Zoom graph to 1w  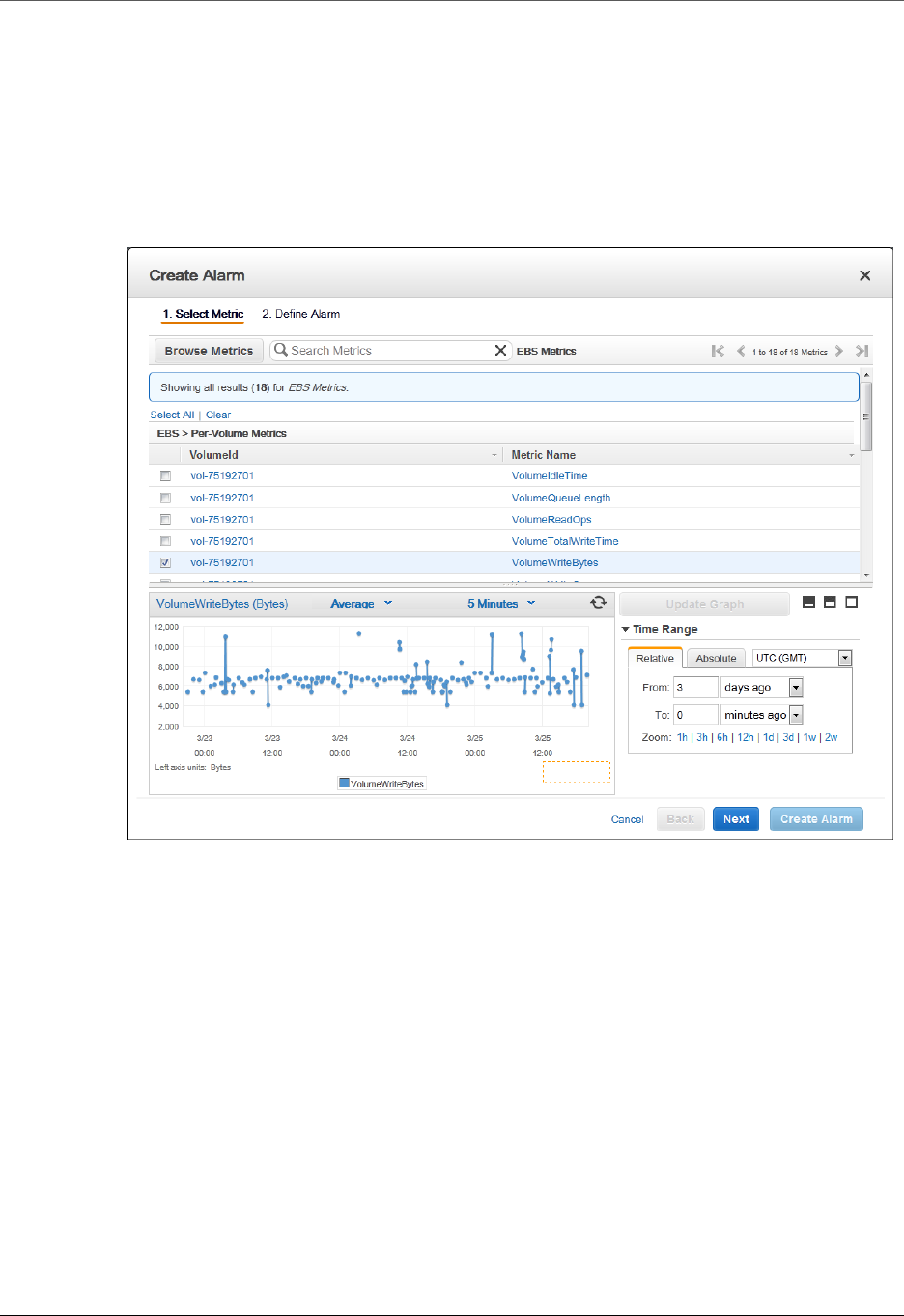tap(809, 737)
